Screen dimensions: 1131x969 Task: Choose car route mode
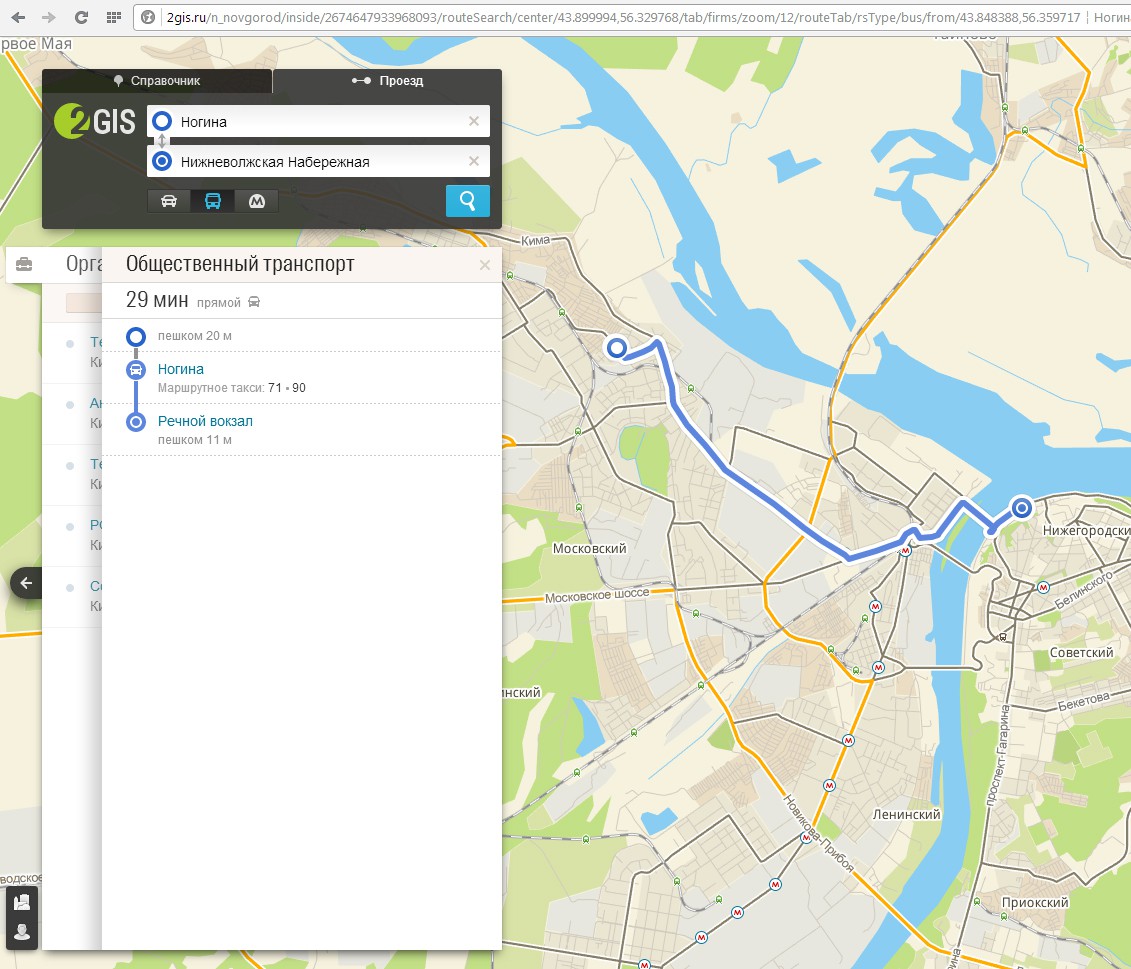coord(169,201)
